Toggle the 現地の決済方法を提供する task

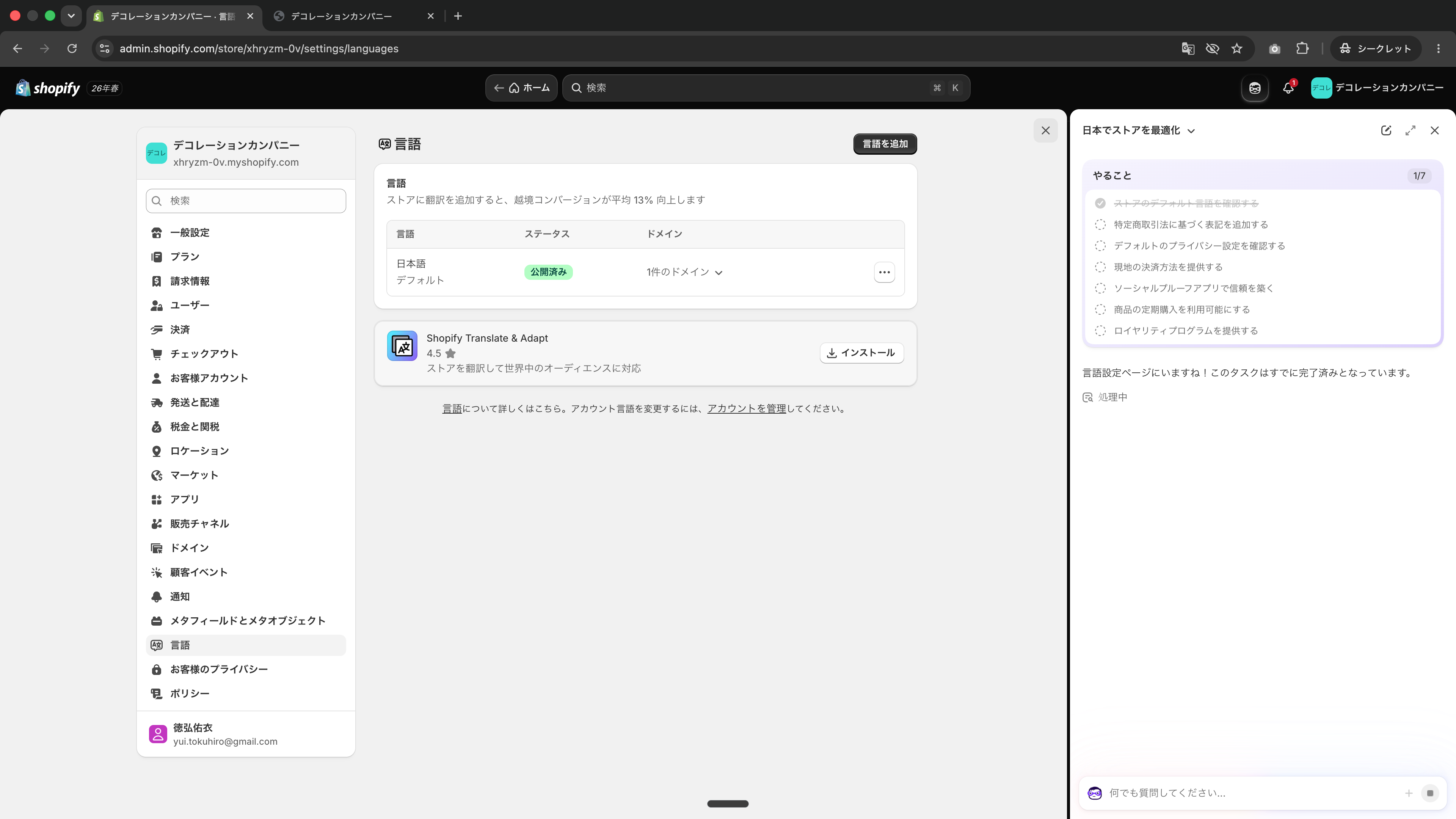(1100, 267)
